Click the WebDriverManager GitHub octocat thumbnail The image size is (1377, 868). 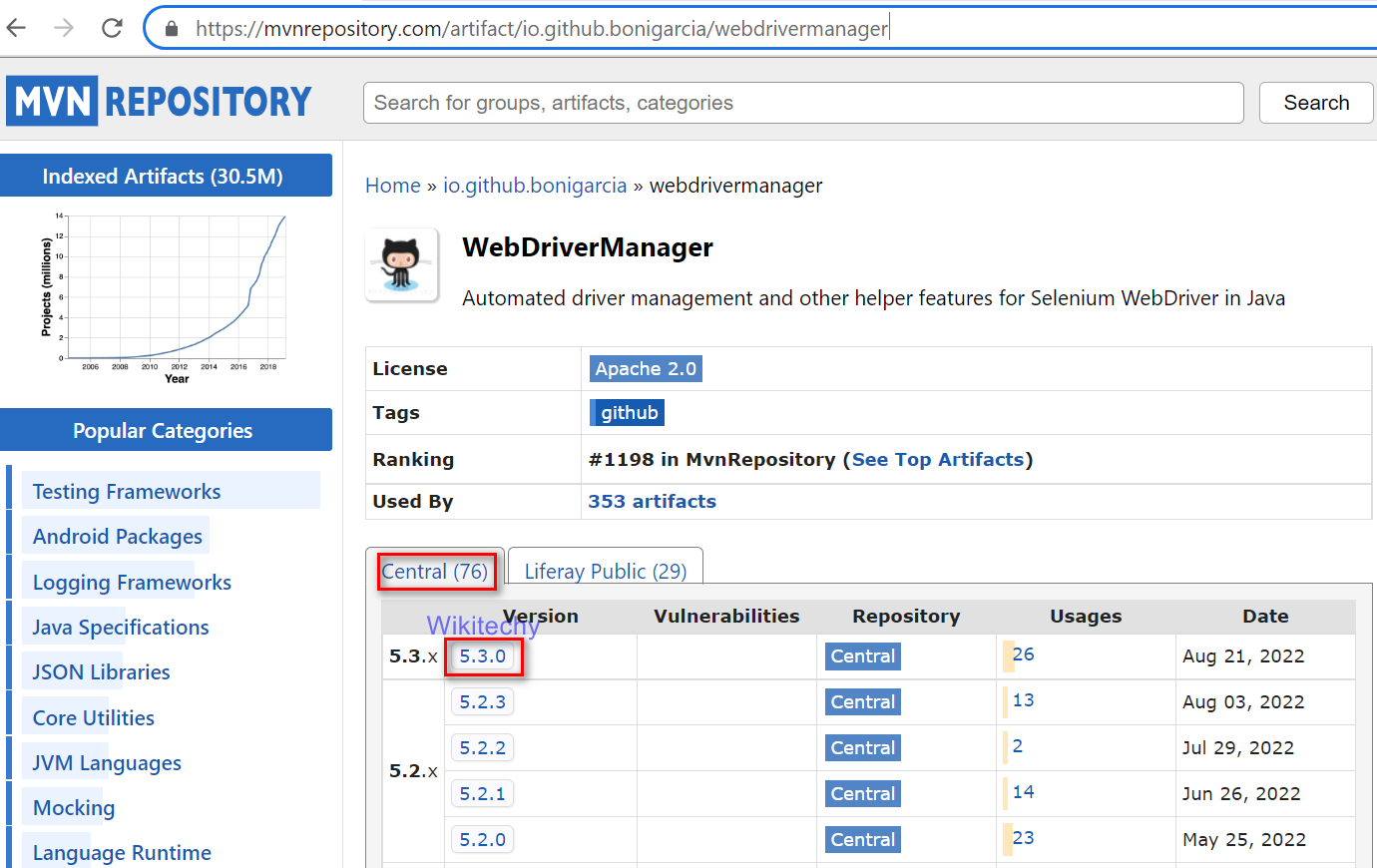tap(401, 264)
